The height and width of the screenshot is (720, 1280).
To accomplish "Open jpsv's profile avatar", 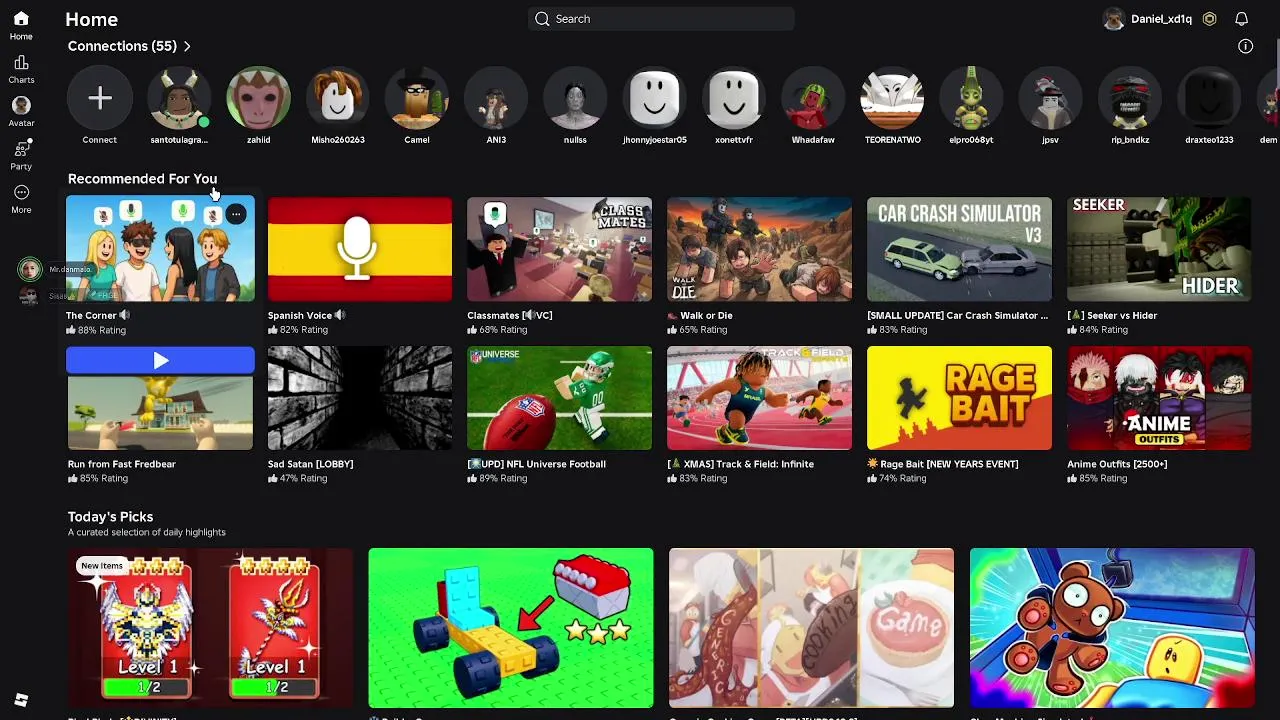I will click(1050, 98).
